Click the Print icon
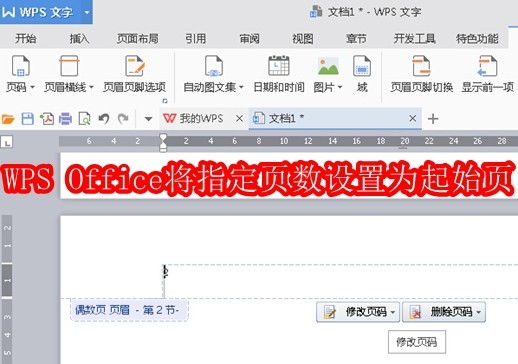 pos(65,119)
